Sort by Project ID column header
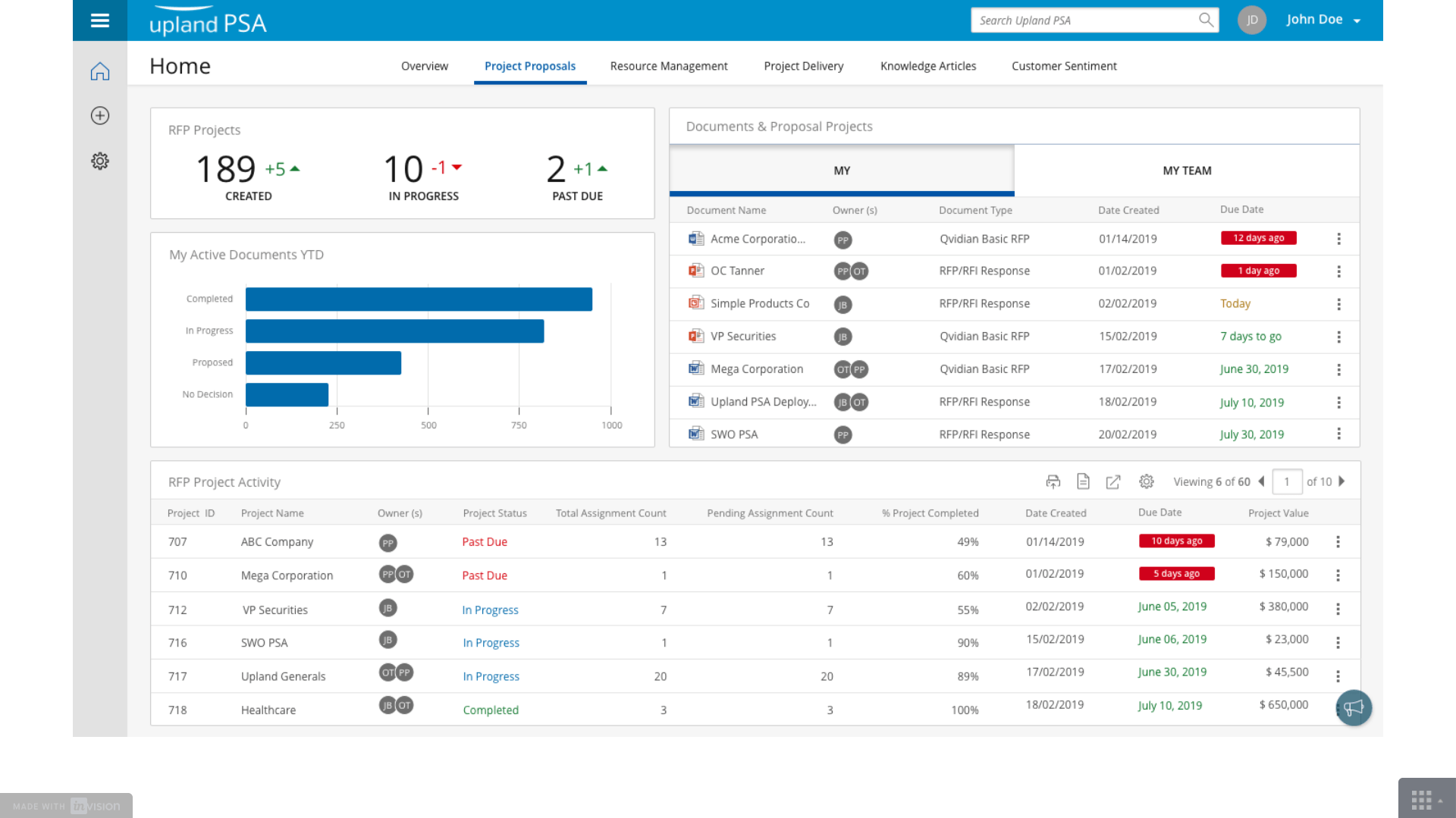 (191, 513)
